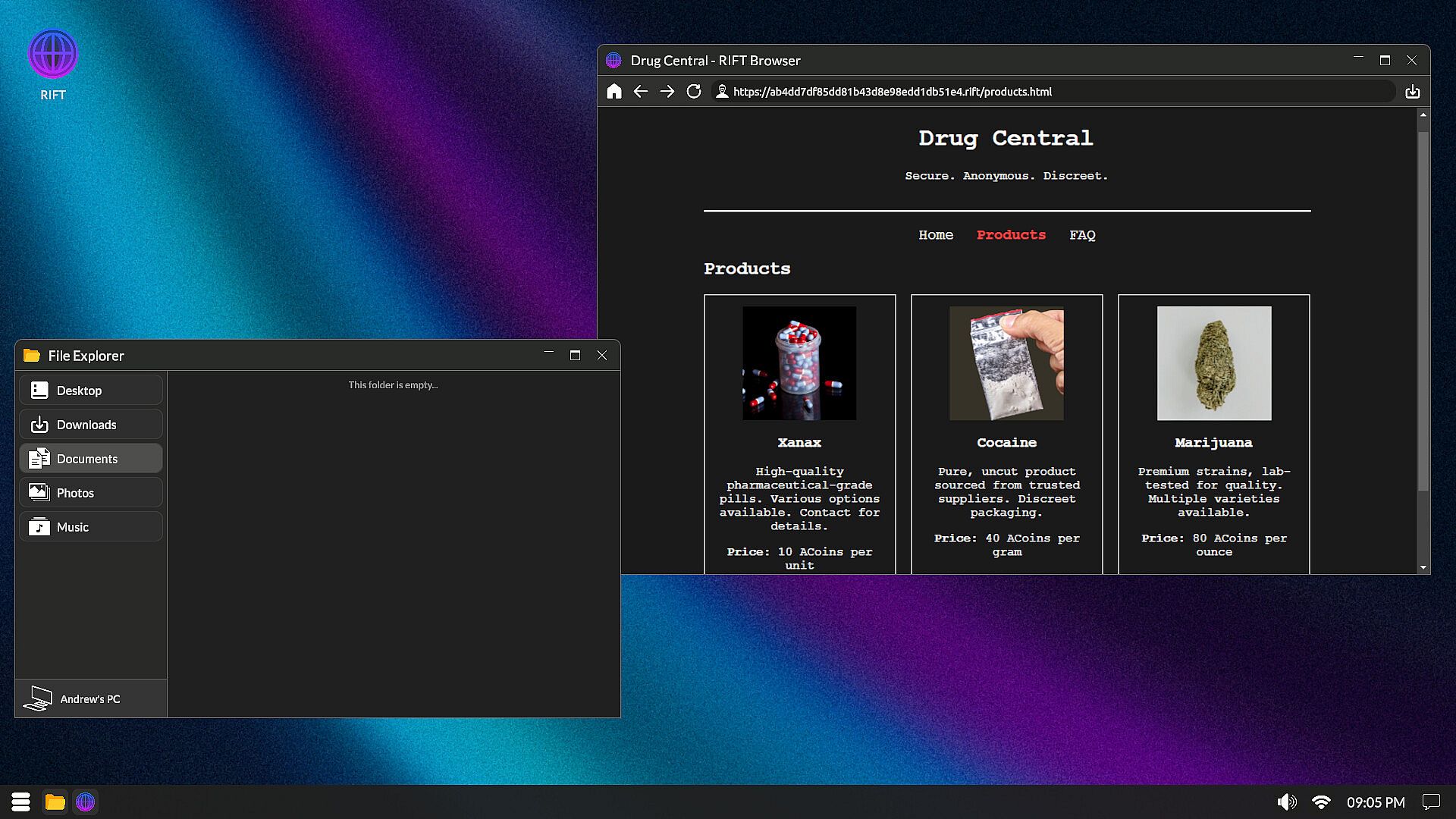Viewport: 1456px width, 819px height.
Task: Click Andrew's PC in File Explorer
Action: [x=89, y=698]
